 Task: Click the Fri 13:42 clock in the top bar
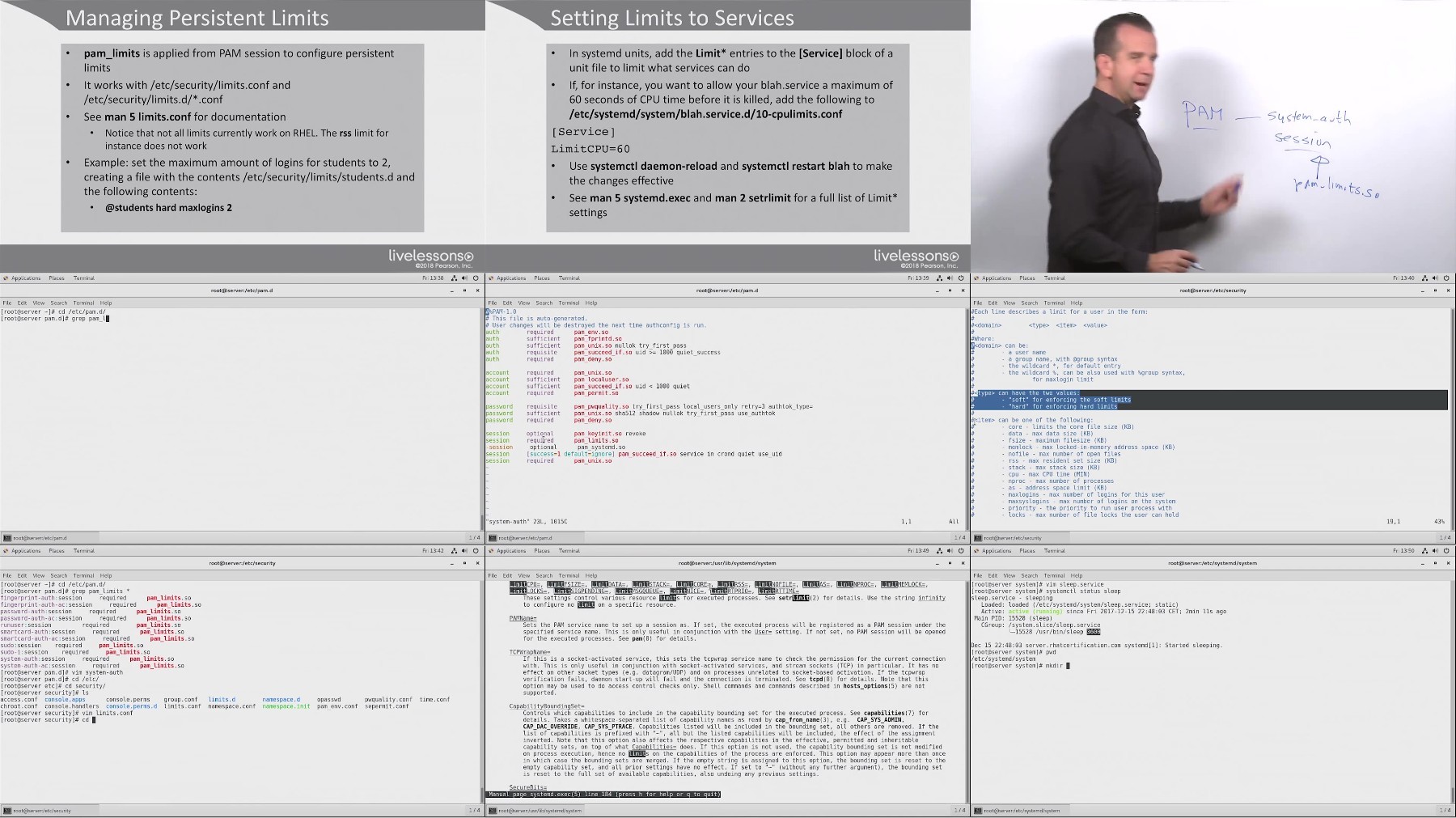click(433, 551)
